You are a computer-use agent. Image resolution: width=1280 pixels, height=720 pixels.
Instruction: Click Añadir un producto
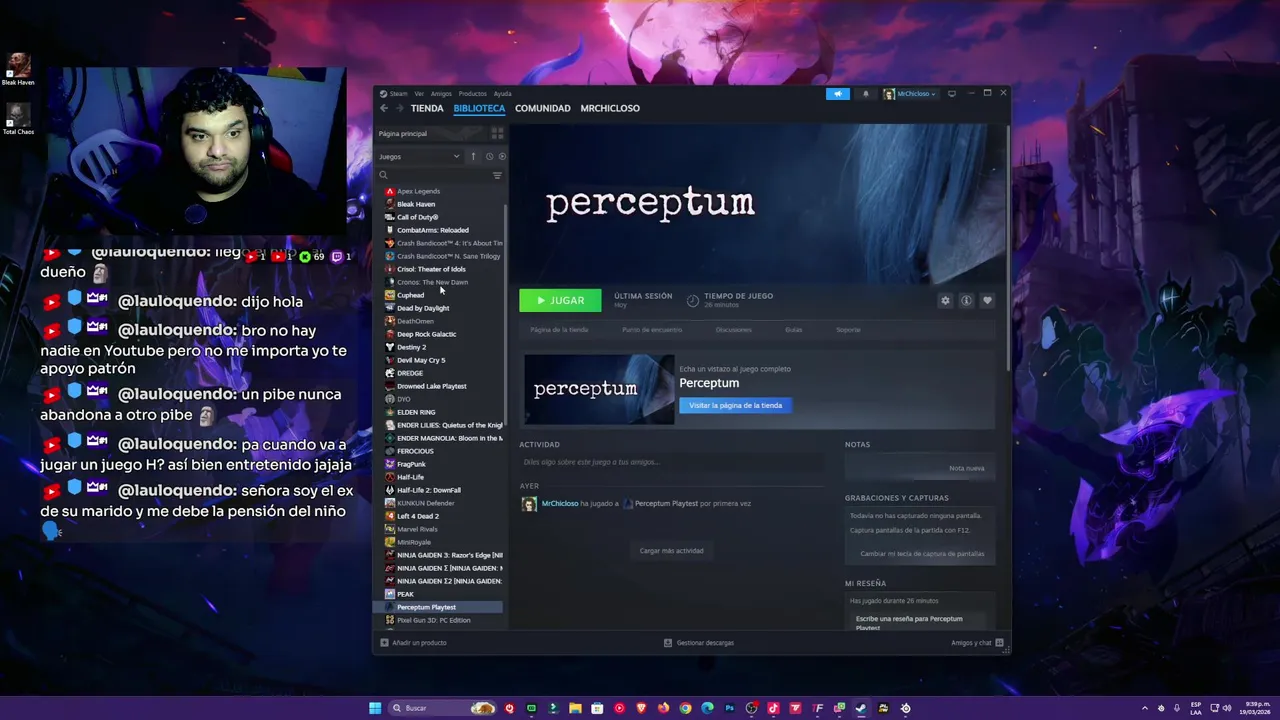pos(414,642)
